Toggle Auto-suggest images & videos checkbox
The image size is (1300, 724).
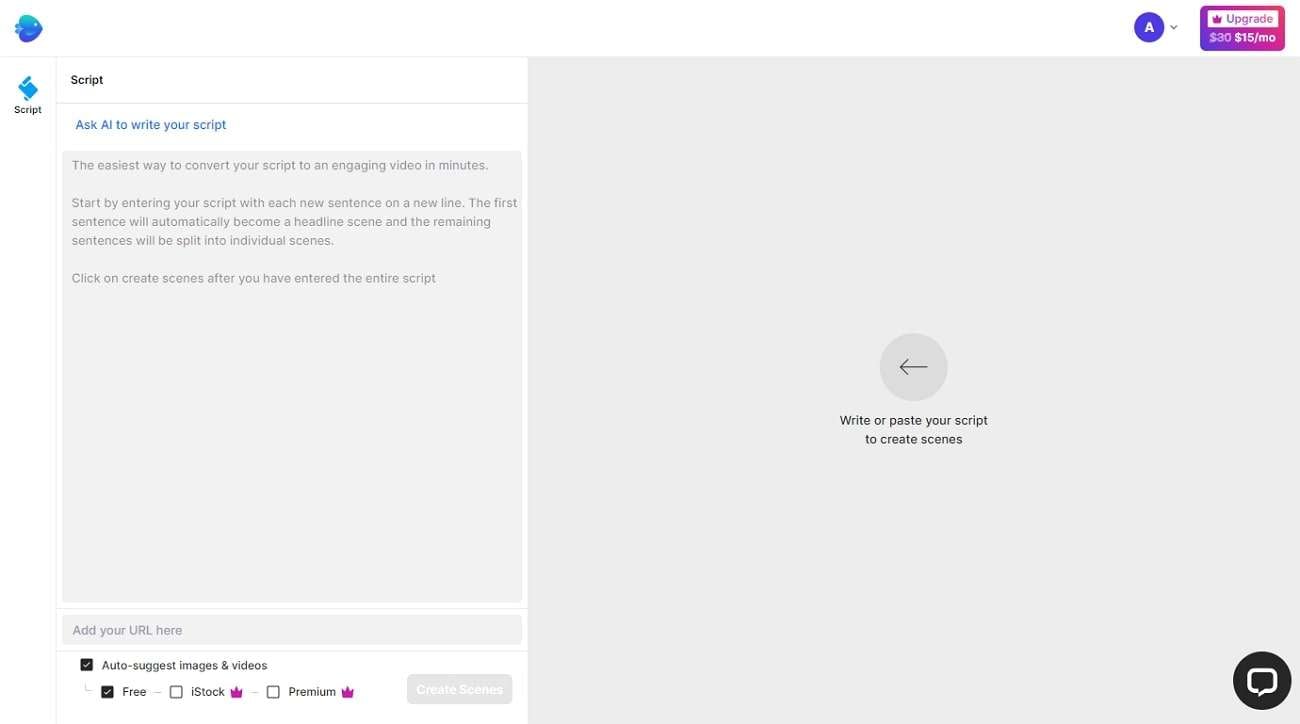click(87, 665)
